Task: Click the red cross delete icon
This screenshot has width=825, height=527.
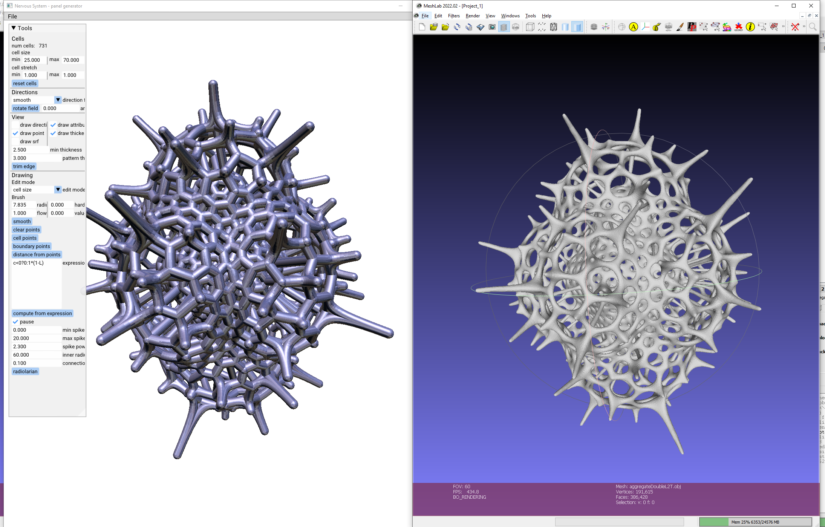Action: pos(795,27)
